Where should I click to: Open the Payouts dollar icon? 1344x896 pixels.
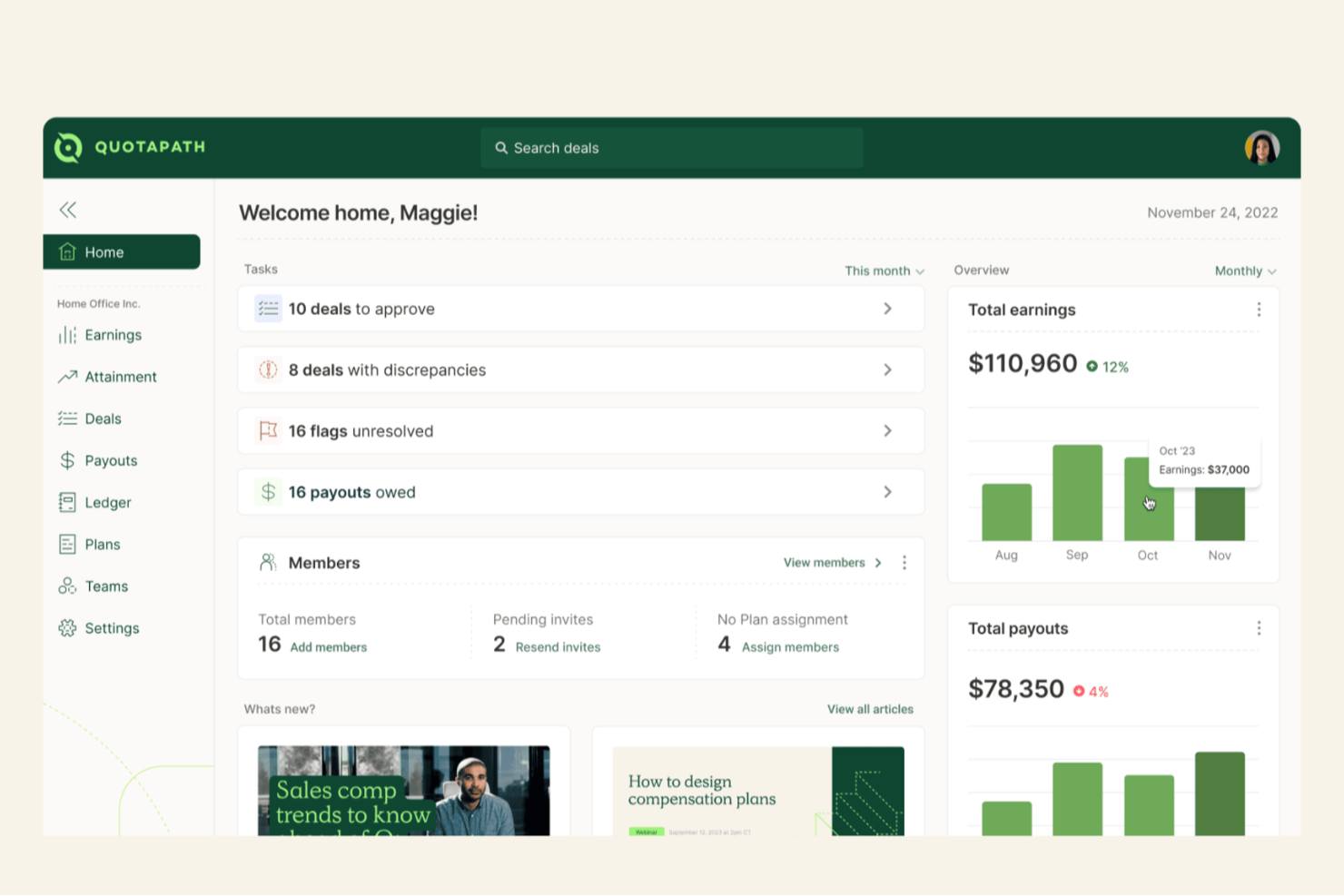tap(66, 460)
